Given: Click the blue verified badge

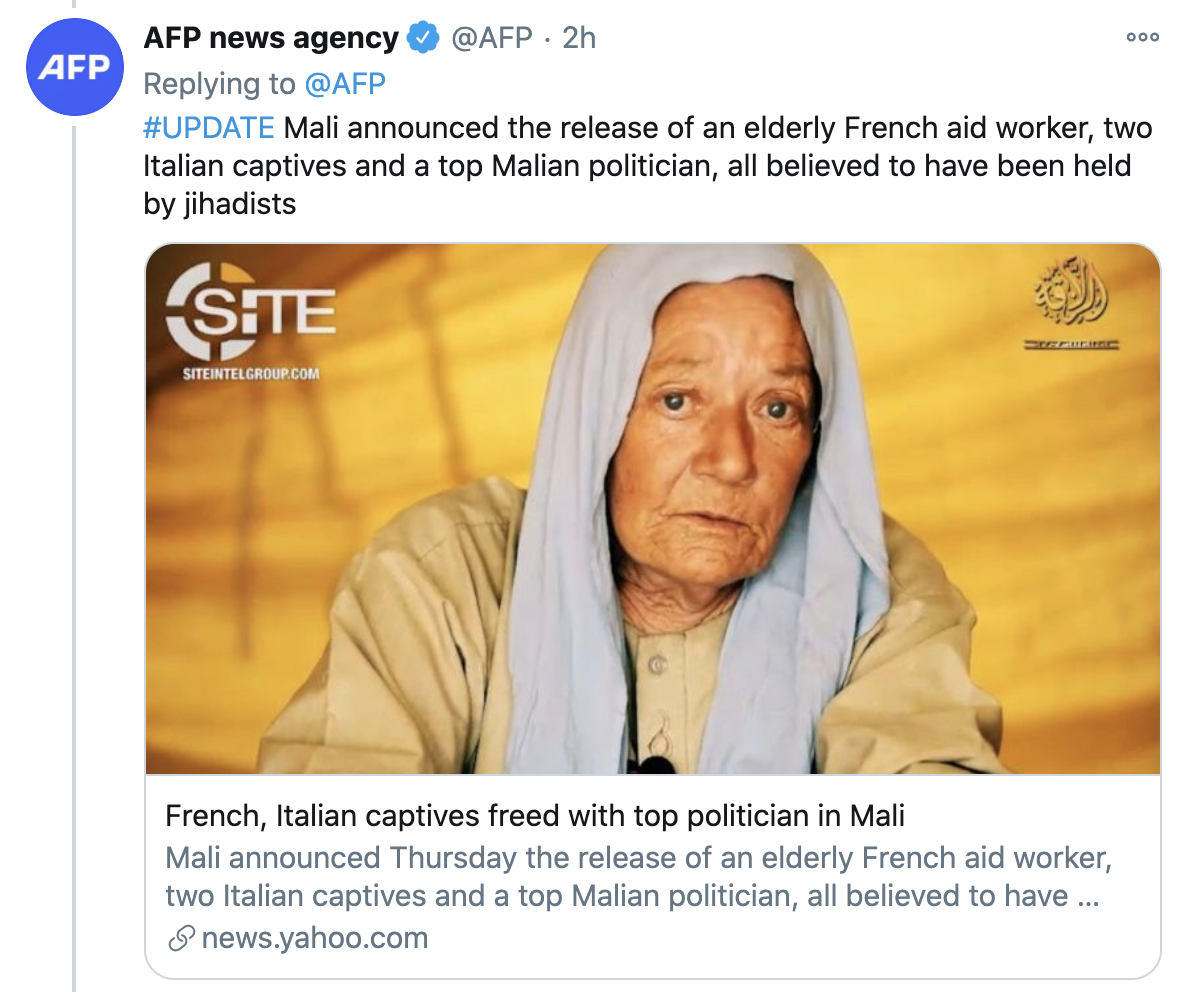Looking at the screenshot, I should 424,38.
